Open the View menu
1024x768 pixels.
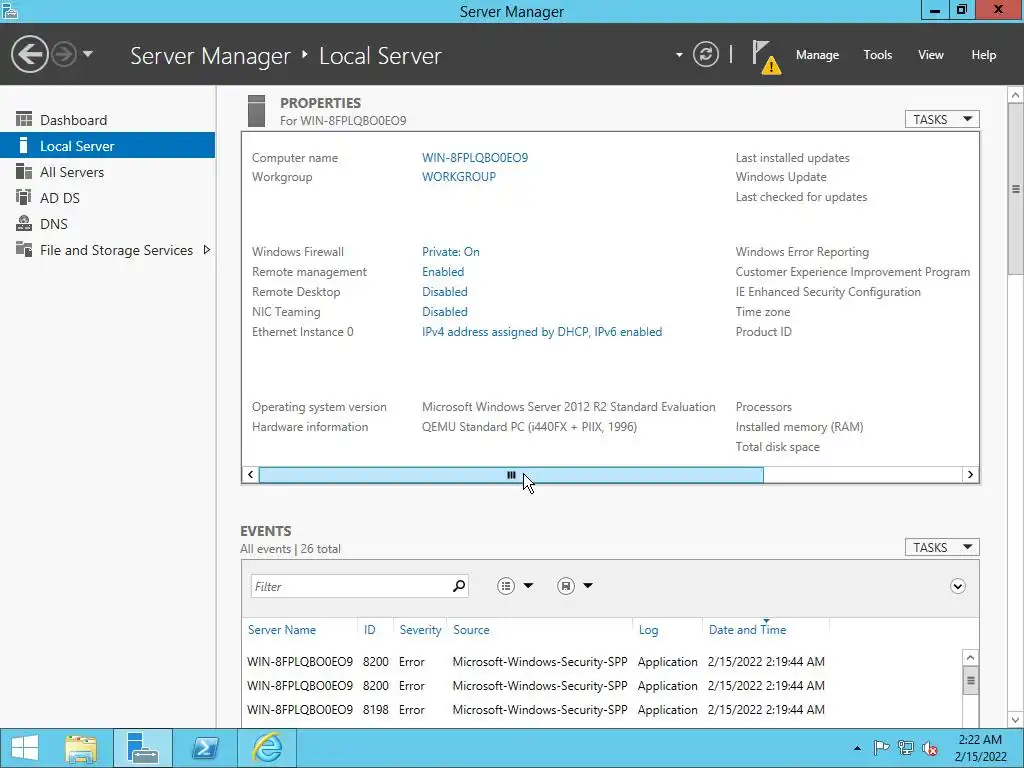[931, 55]
